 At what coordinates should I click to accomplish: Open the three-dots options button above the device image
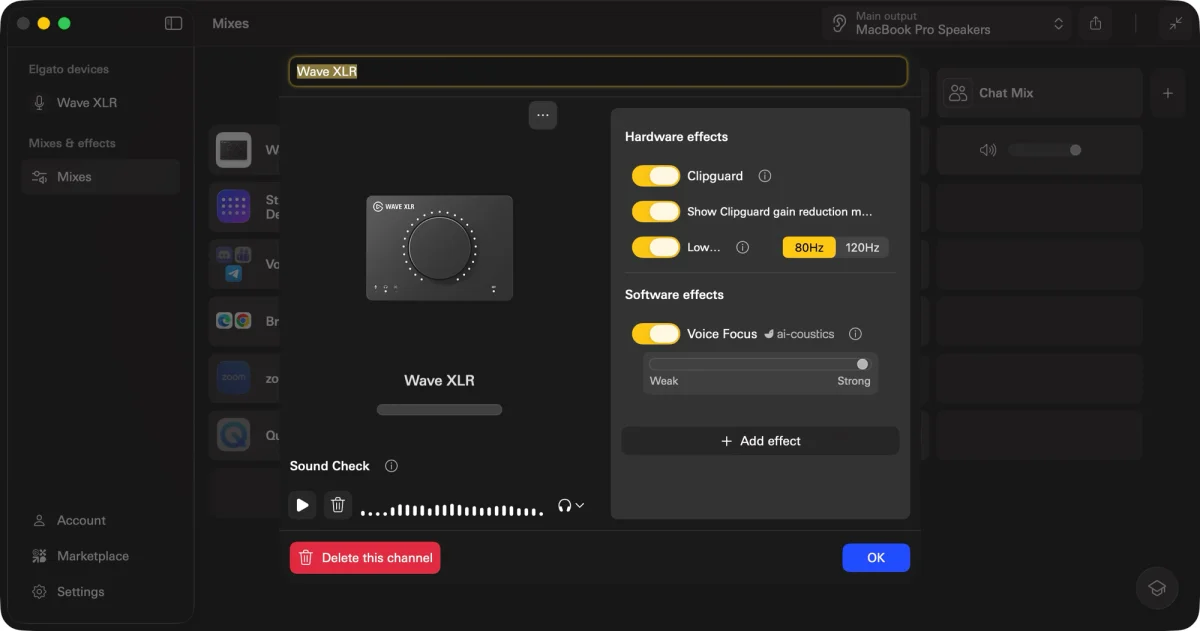(543, 115)
